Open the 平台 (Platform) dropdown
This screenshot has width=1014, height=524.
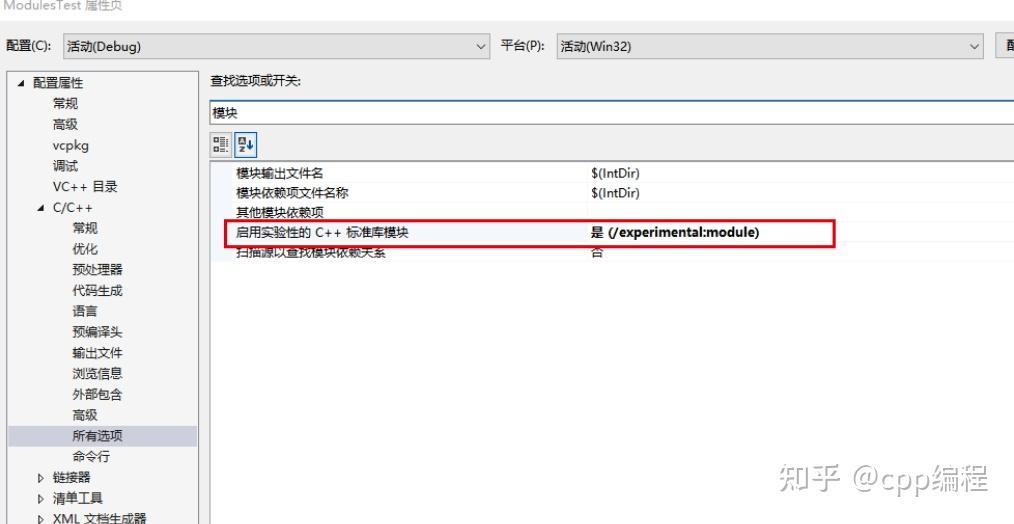coord(770,47)
